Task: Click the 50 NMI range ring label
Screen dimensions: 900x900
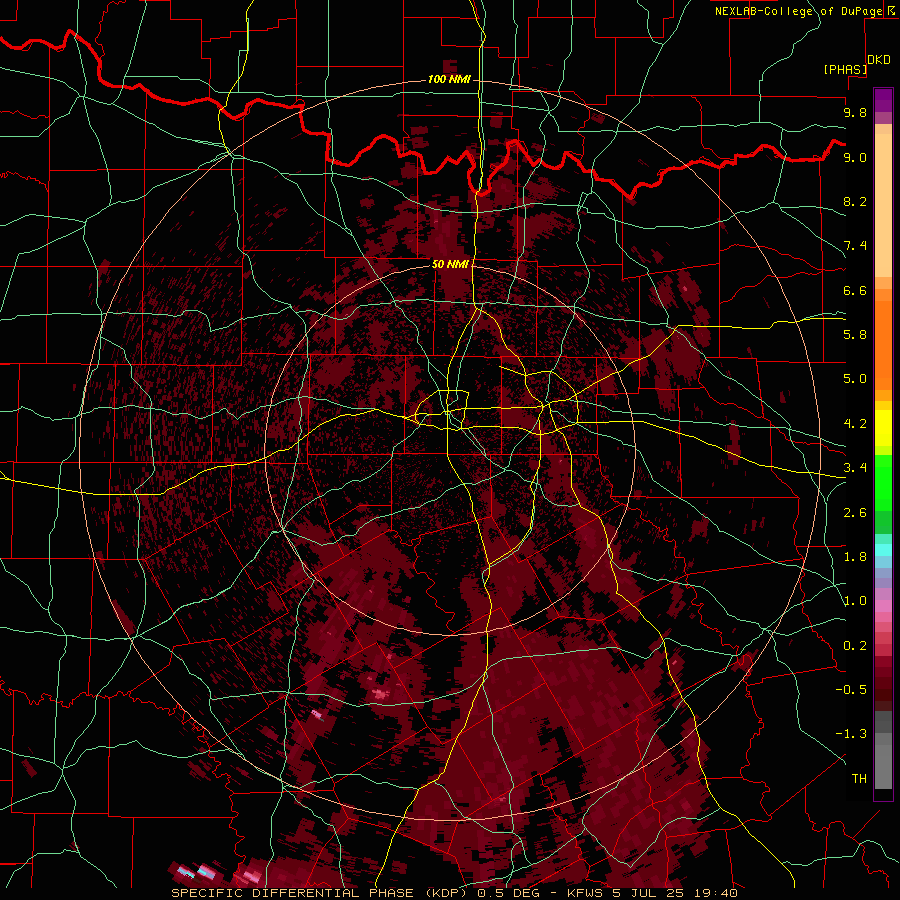Action: pos(450,264)
